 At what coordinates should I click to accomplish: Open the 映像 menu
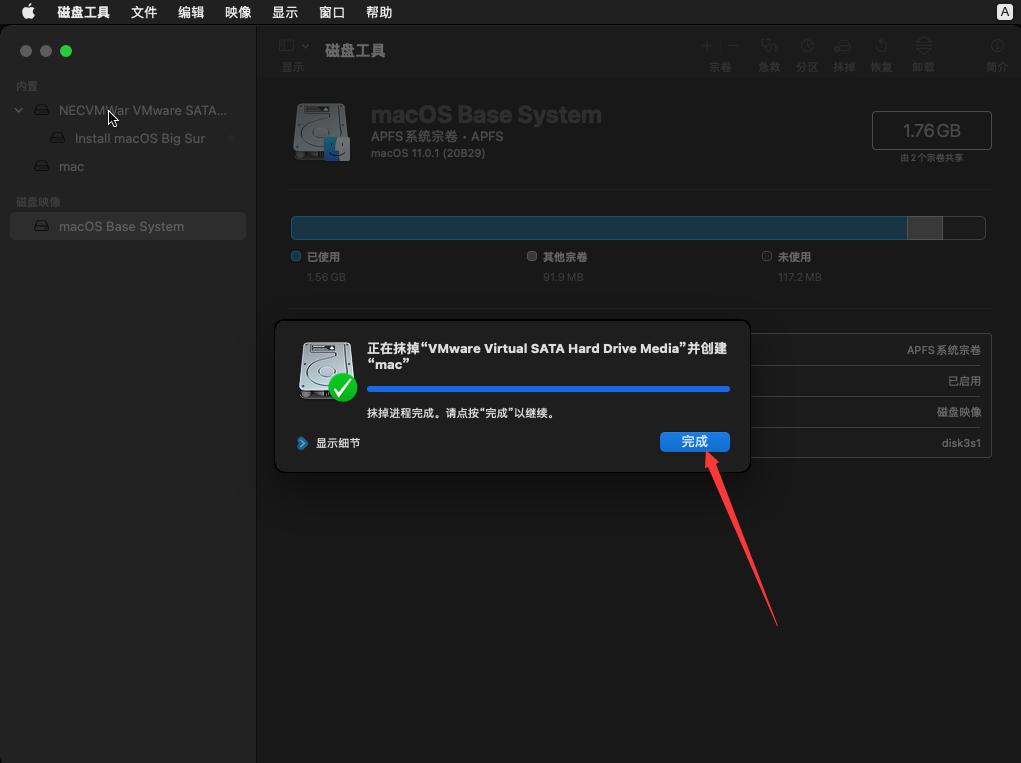click(x=238, y=12)
